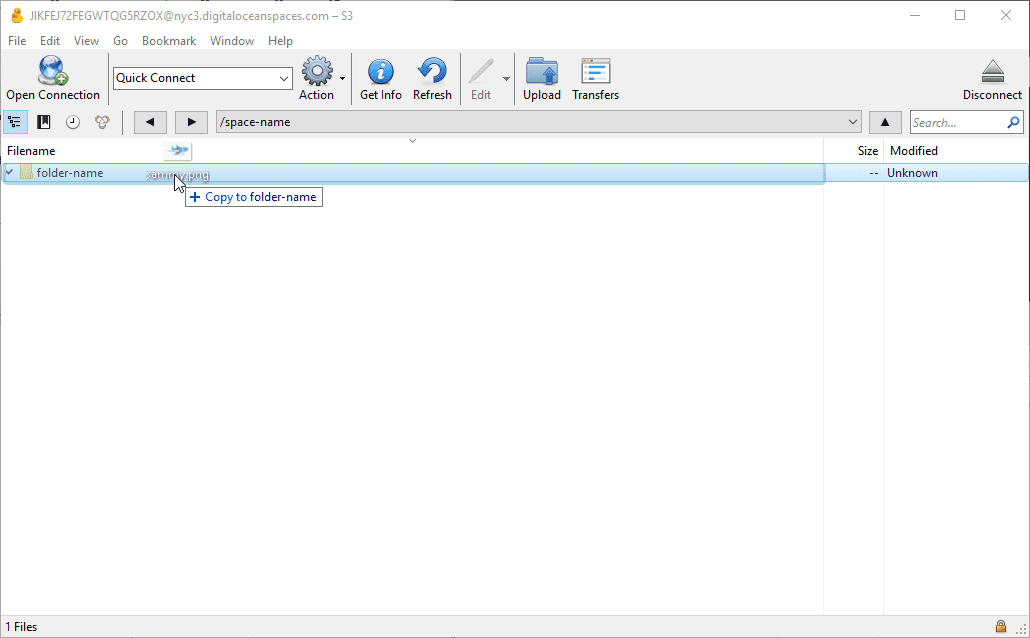Show the connection history view
Viewport: 1030px width, 638px height.
pyautogui.click(x=73, y=122)
